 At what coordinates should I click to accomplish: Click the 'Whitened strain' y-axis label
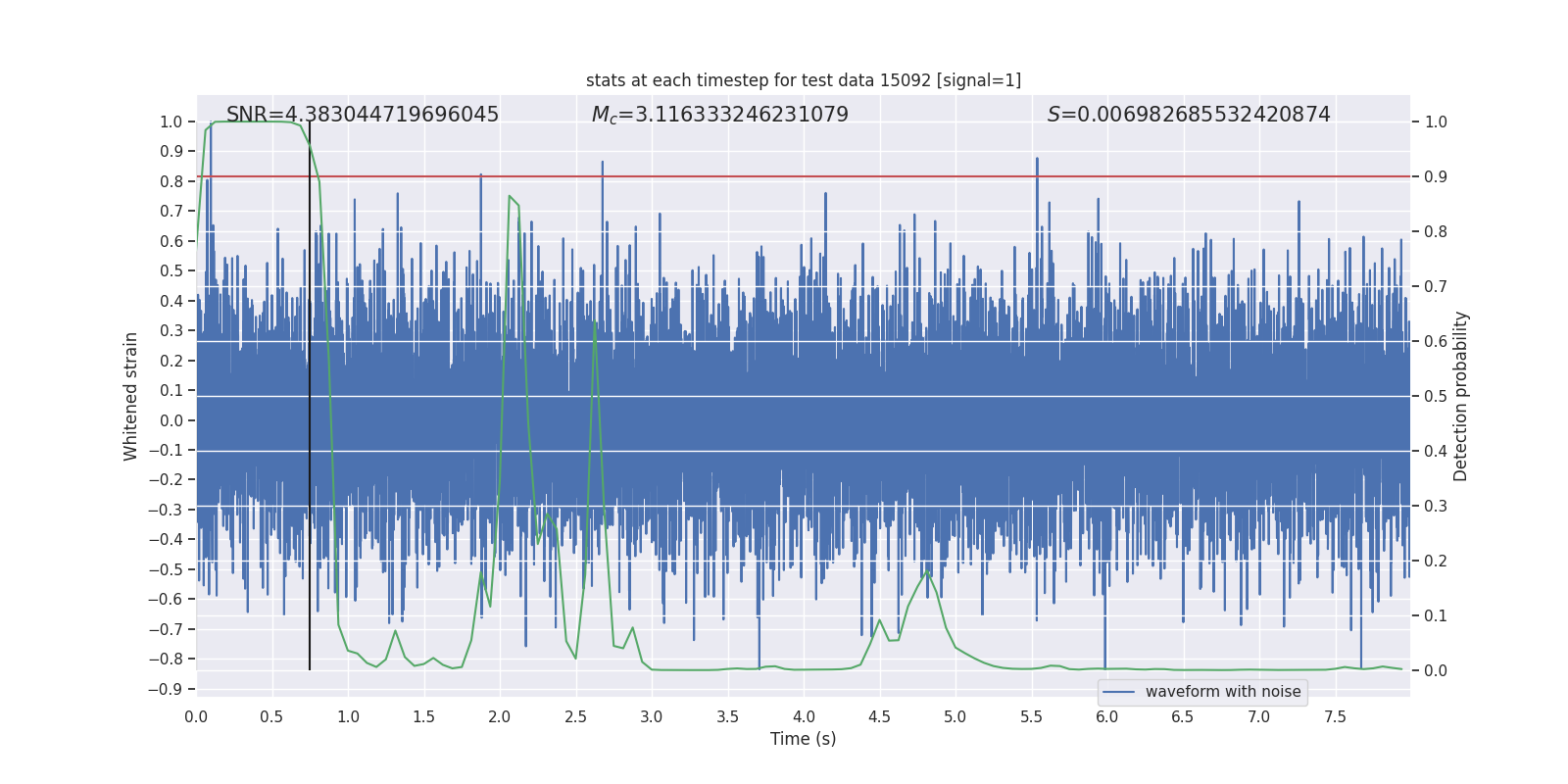point(131,396)
